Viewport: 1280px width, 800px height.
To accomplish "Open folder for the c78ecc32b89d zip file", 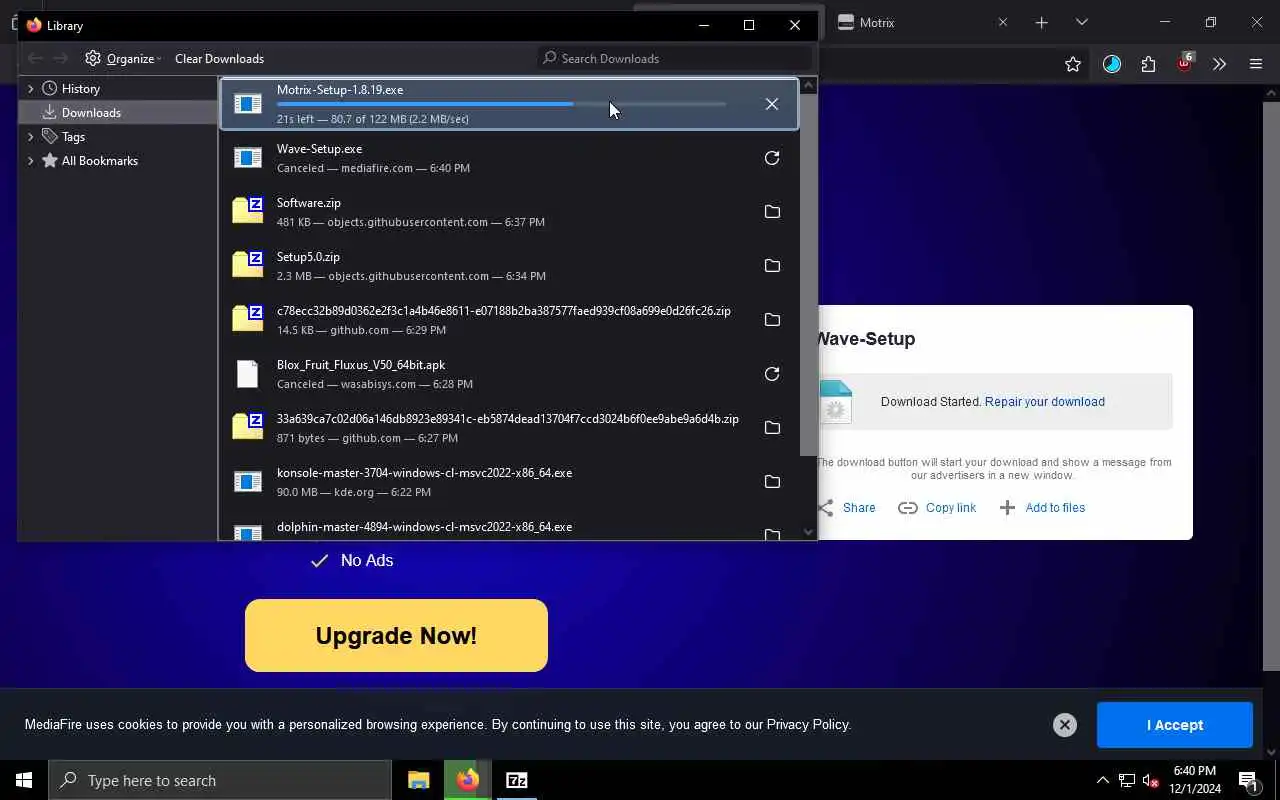I will tap(771, 320).
